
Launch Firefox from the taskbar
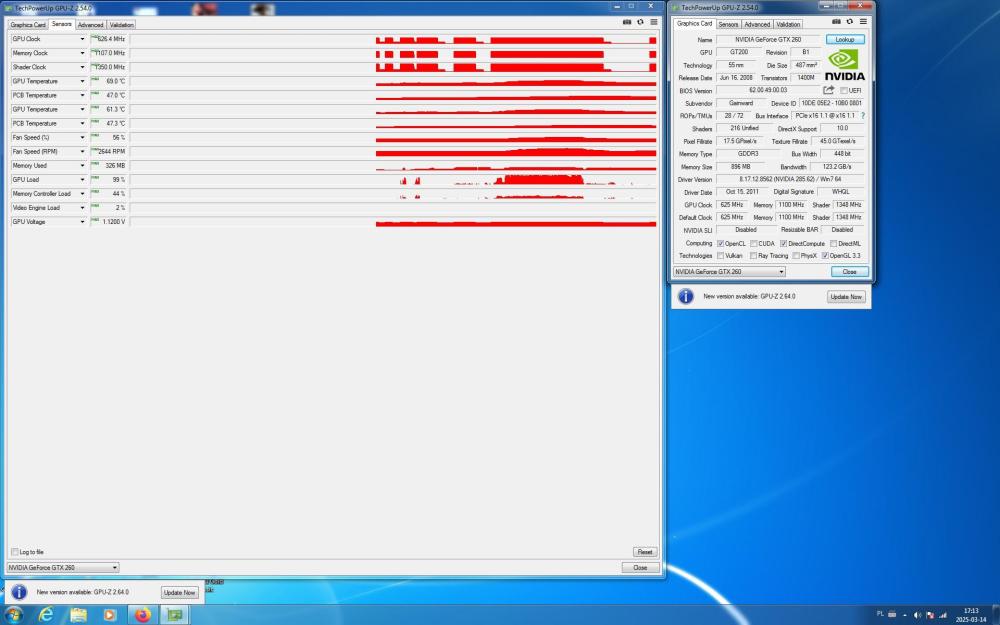(142, 615)
